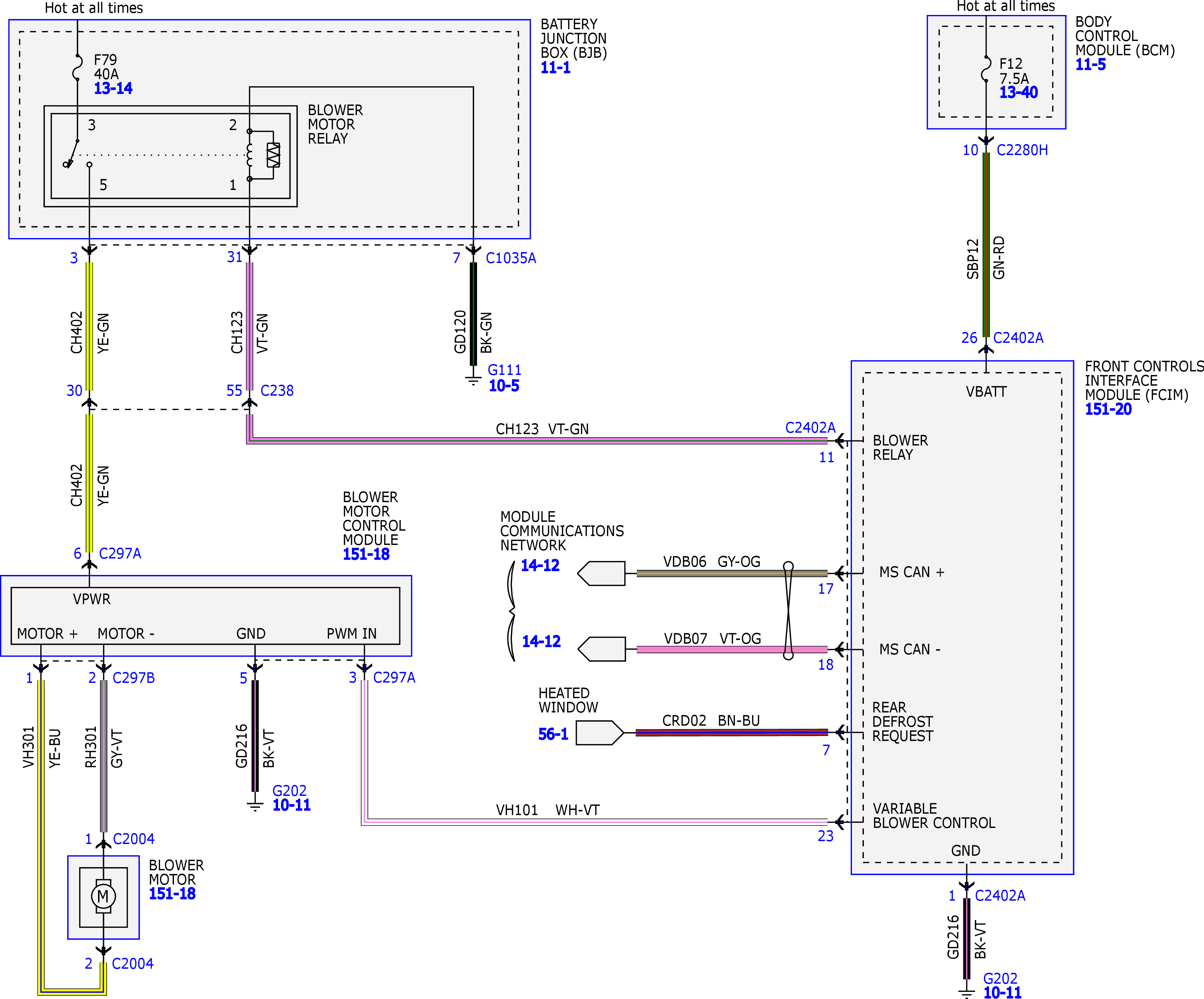Click the twisted-pair symbol on MS CAN wires
Viewport: 1204px width, 999px height.
(x=788, y=611)
